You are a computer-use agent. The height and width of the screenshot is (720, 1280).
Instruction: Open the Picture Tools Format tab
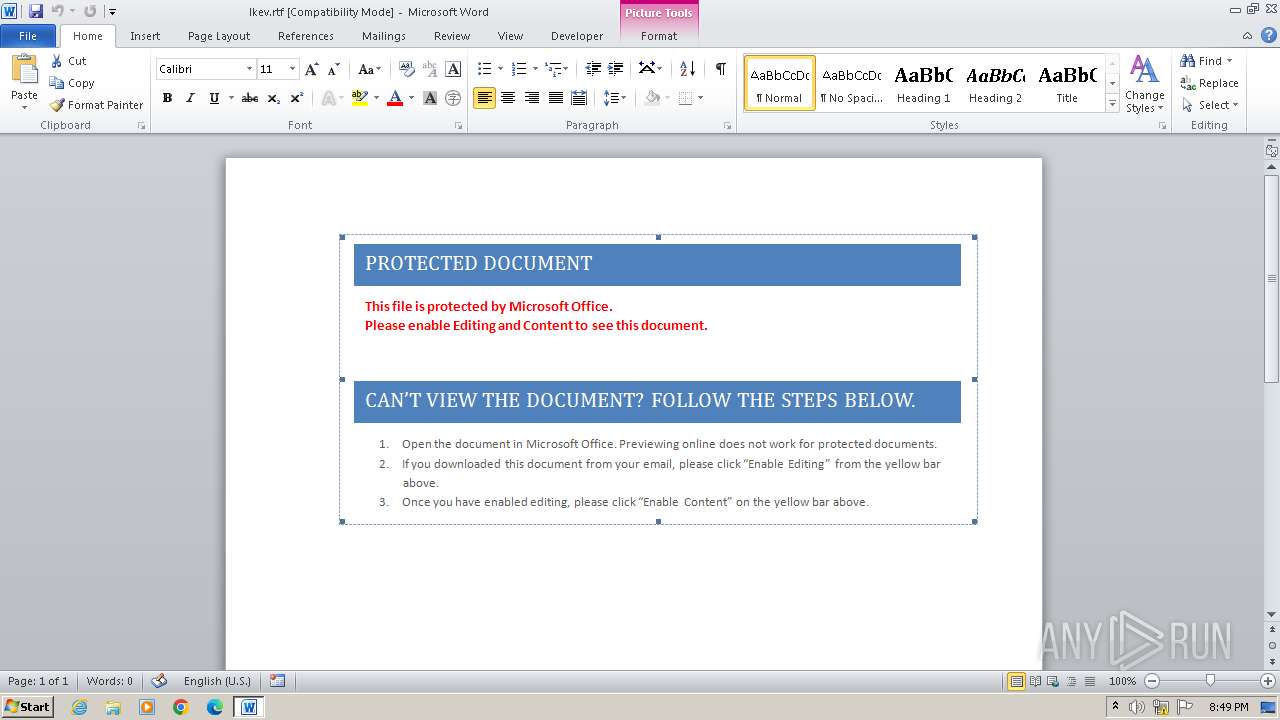point(659,36)
